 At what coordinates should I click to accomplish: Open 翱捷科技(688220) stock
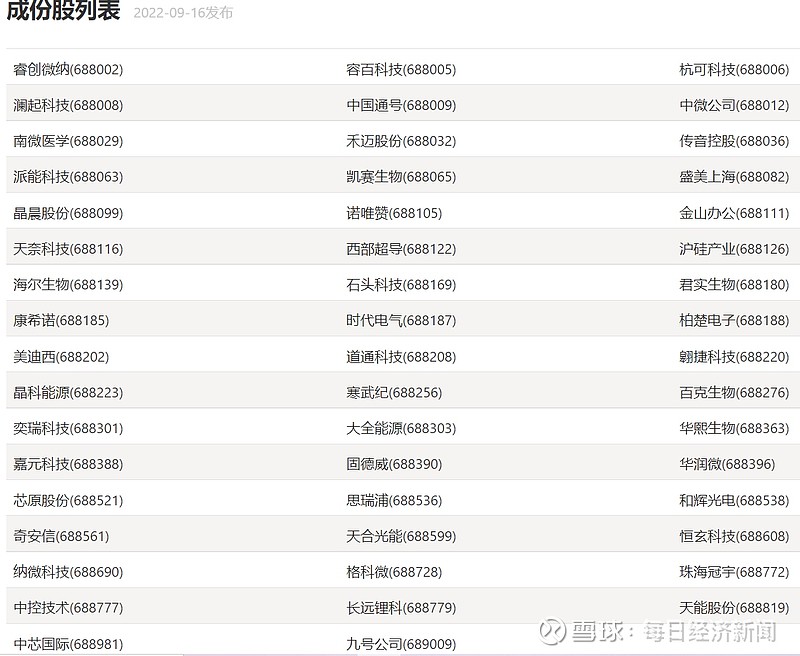point(734,357)
